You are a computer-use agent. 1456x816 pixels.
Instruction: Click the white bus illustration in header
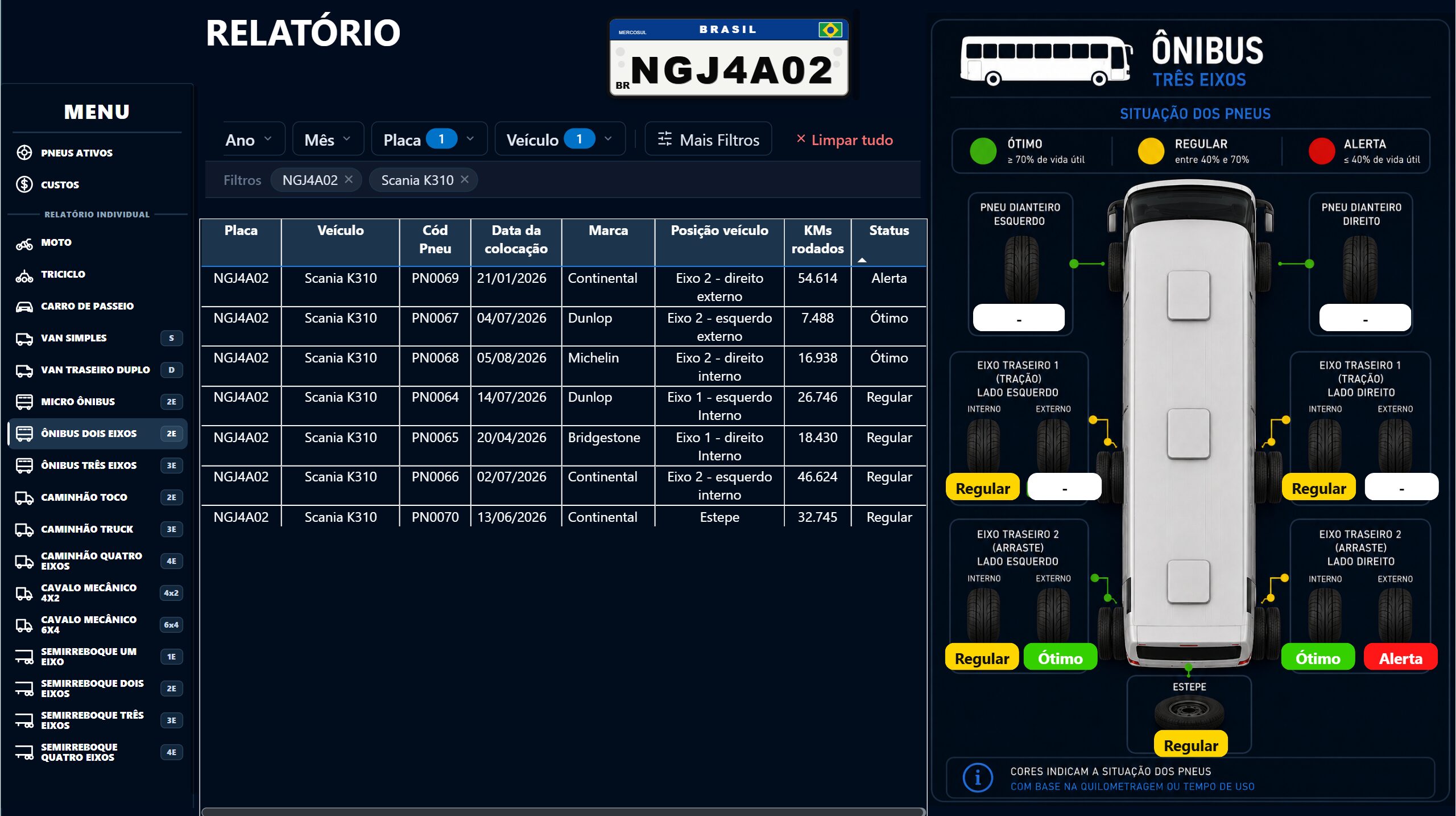click(x=1046, y=60)
